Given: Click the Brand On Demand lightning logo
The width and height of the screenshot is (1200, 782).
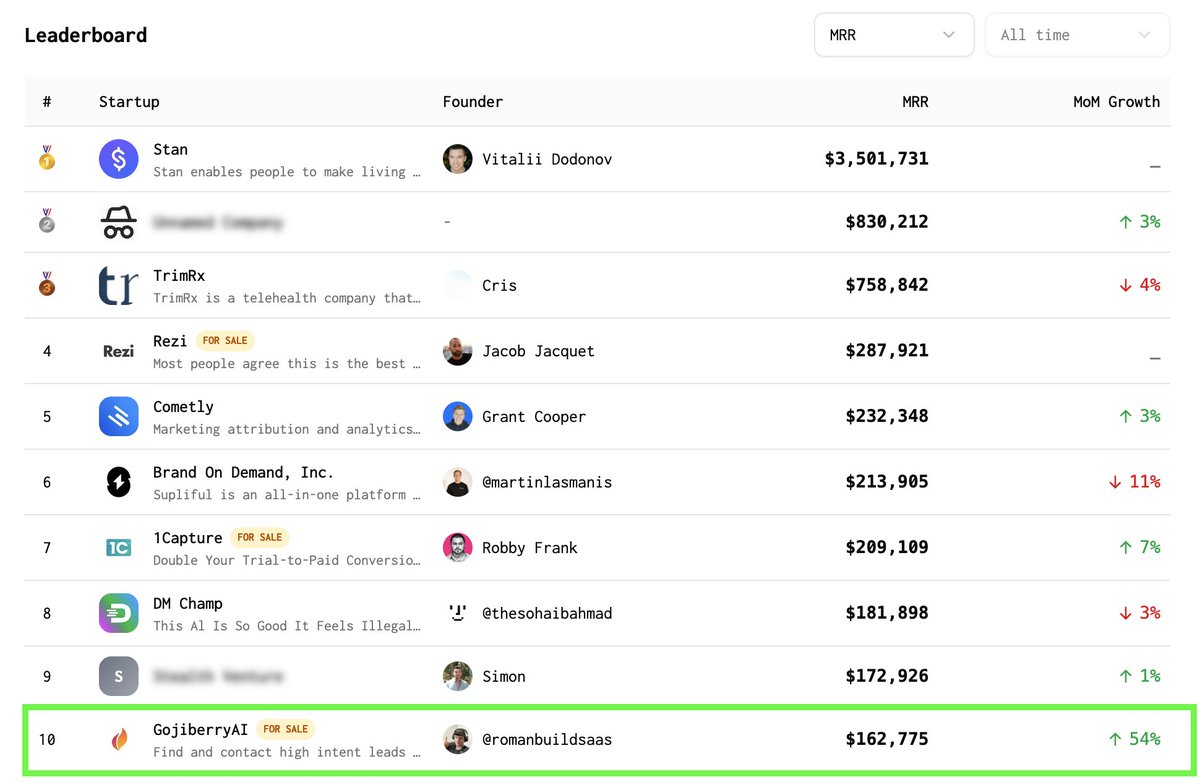Looking at the screenshot, I should click(119, 482).
